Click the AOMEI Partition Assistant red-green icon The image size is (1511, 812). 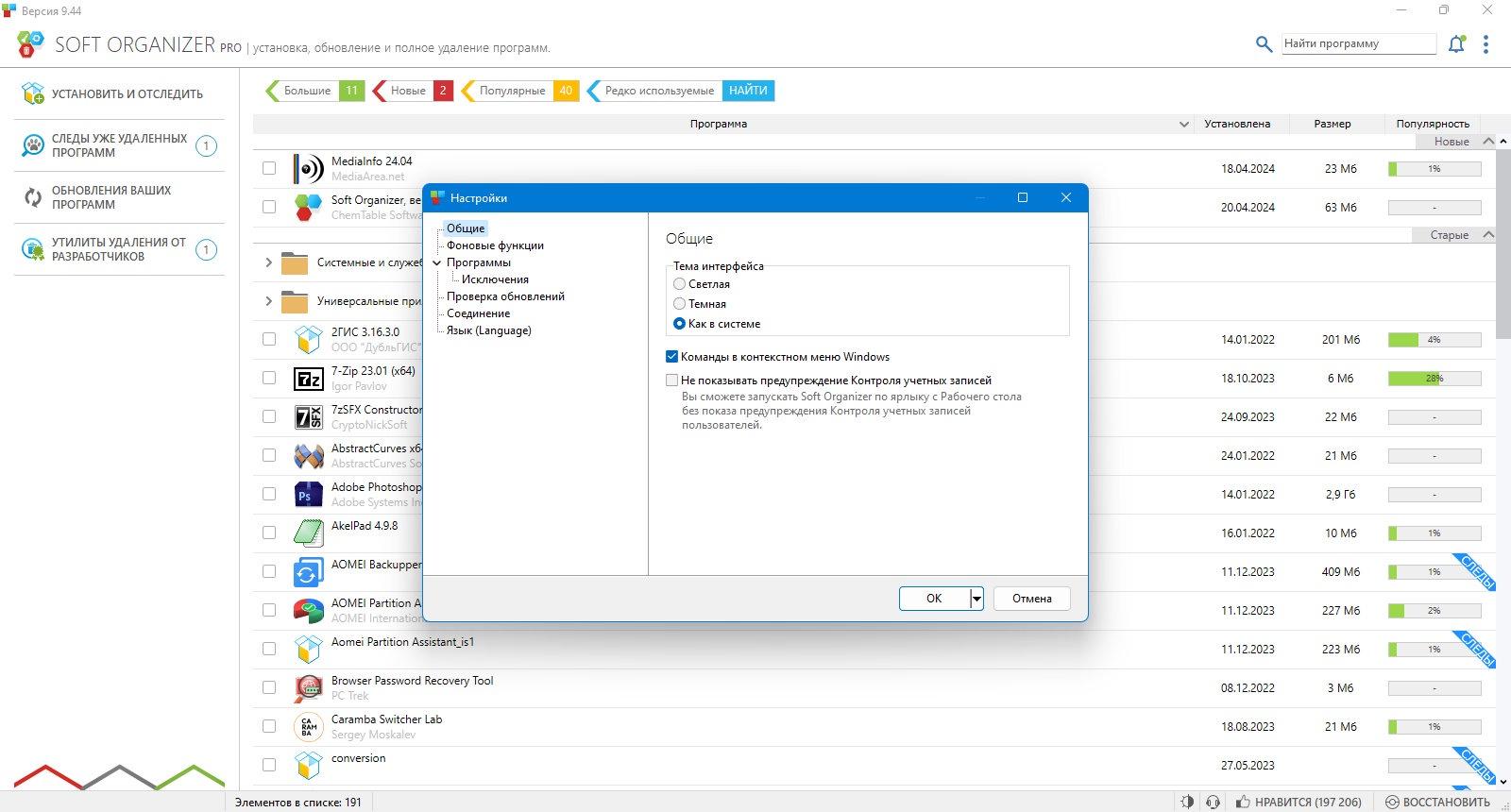(308, 611)
